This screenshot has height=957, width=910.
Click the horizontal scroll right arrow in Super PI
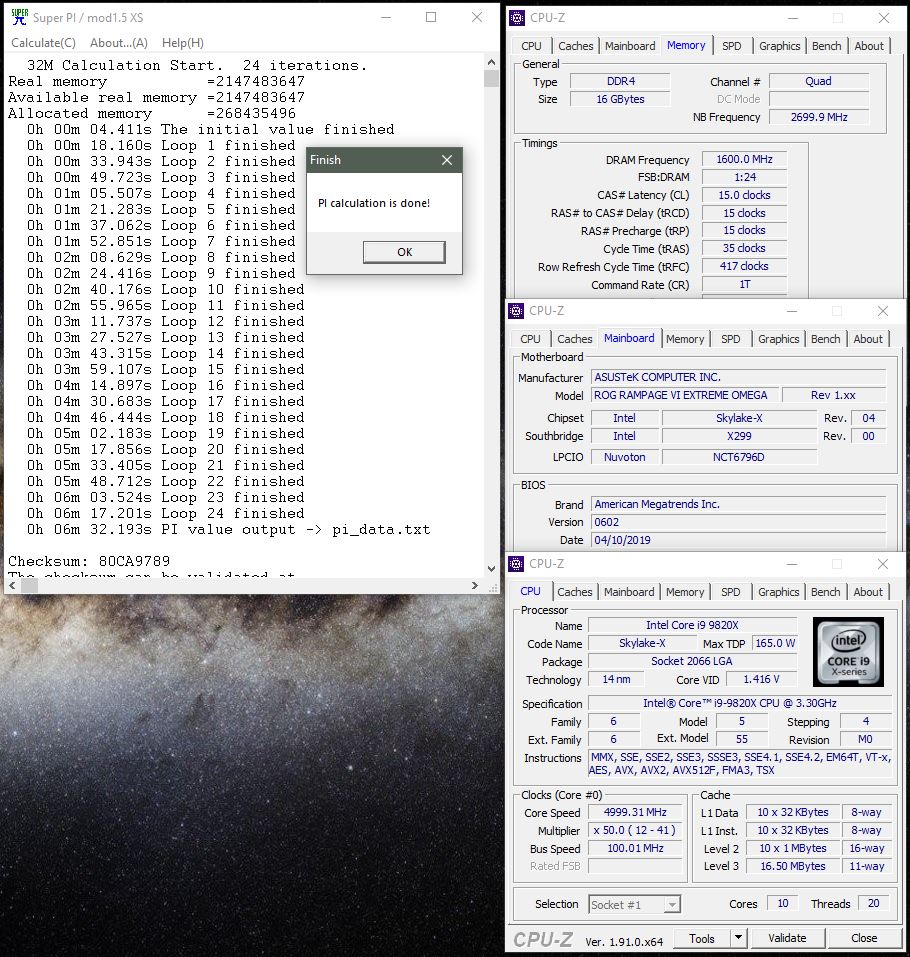475,586
